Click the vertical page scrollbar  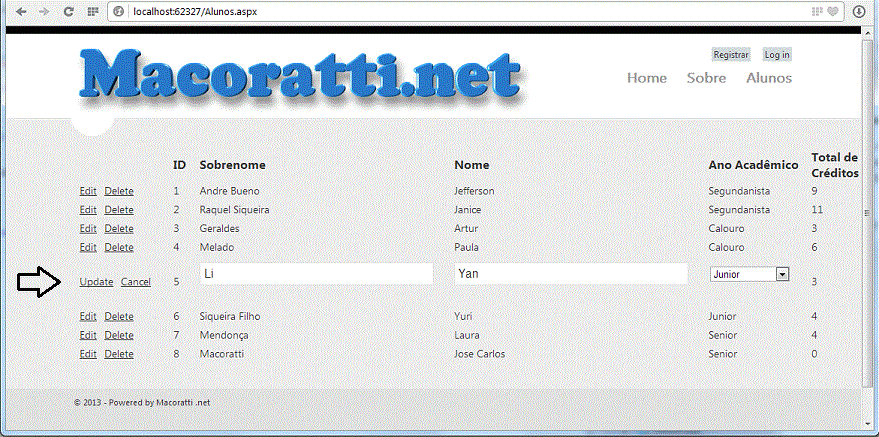(867, 213)
